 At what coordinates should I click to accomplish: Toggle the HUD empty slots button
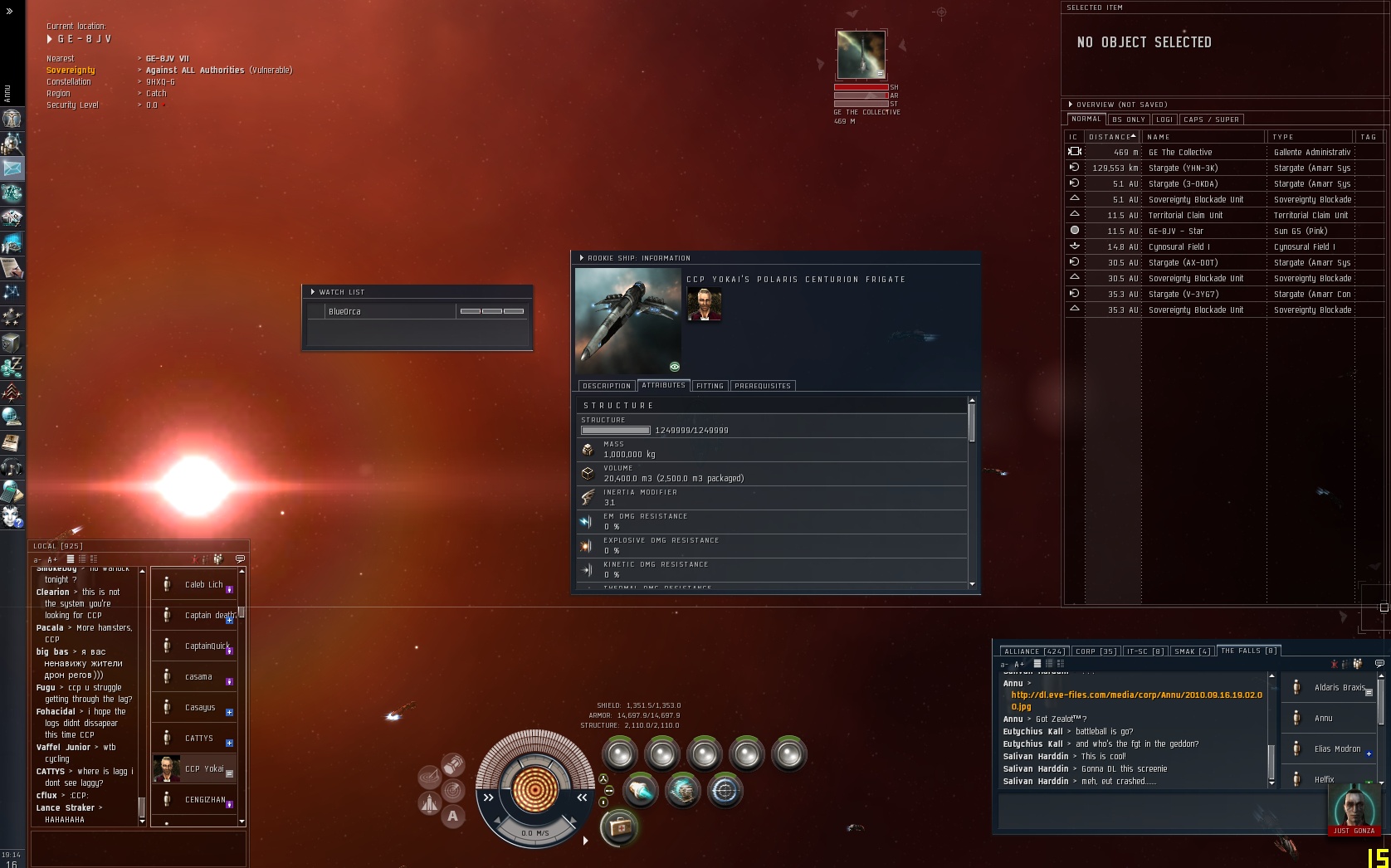pos(608,791)
